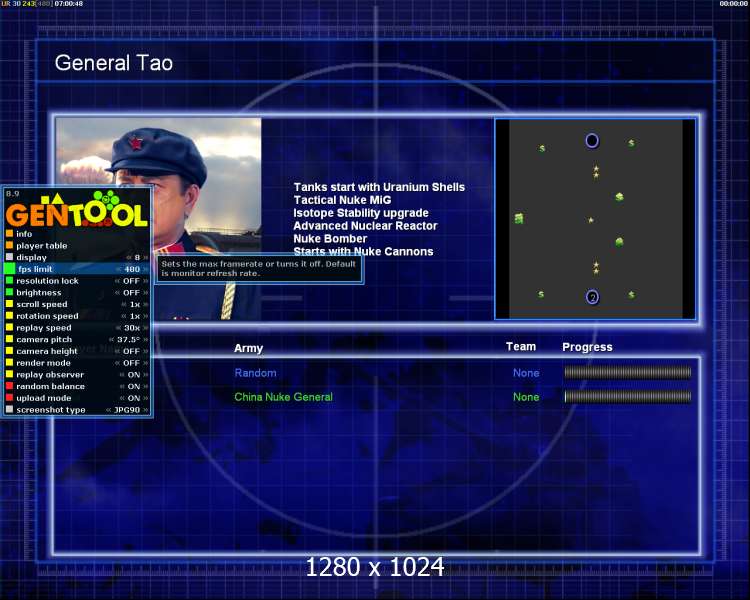This screenshot has width=750, height=600.
Task: Toggle replay observer ON value
Action: tap(134, 375)
